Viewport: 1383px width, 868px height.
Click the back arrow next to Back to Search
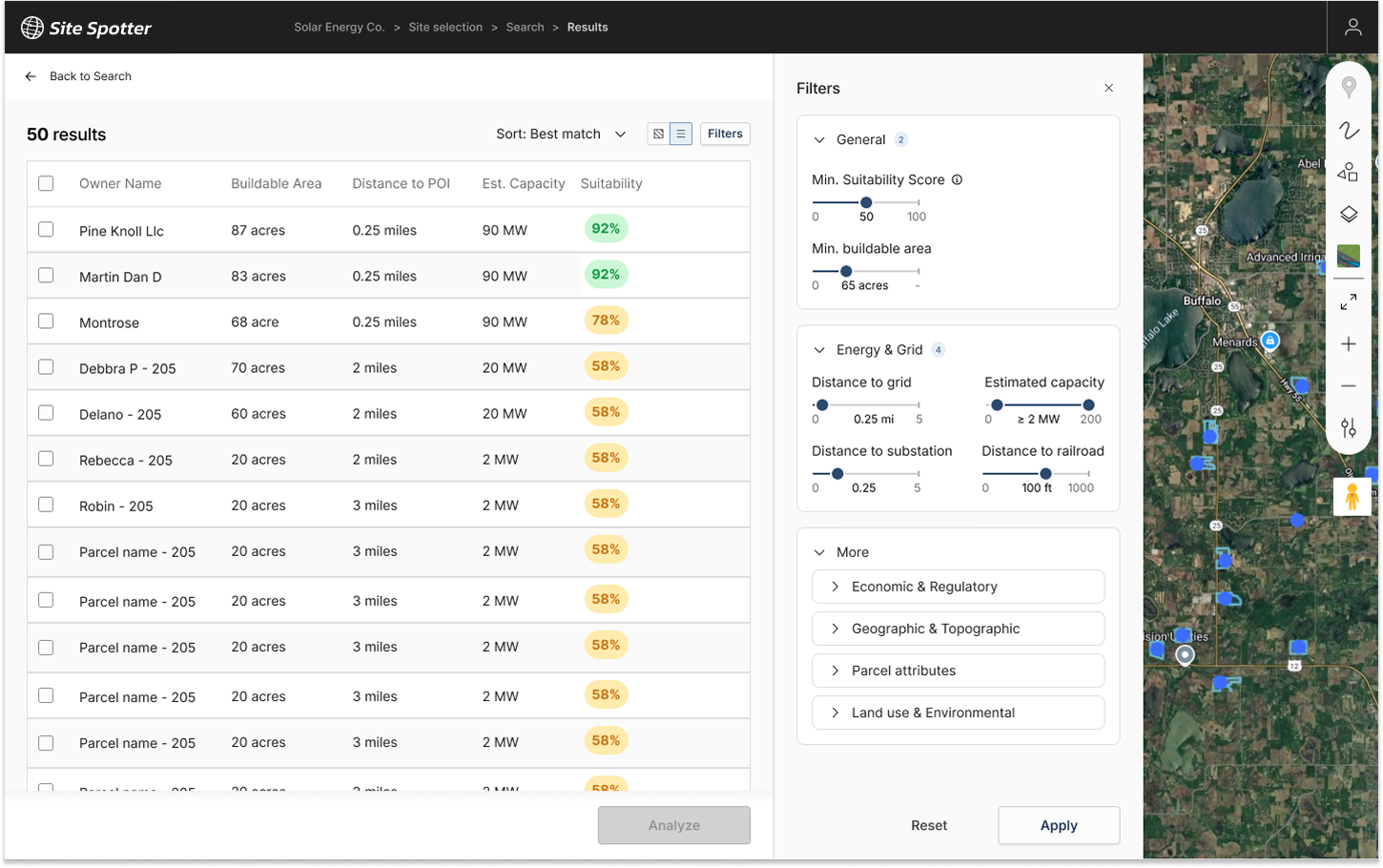pyautogui.click(x=31, y=76)
